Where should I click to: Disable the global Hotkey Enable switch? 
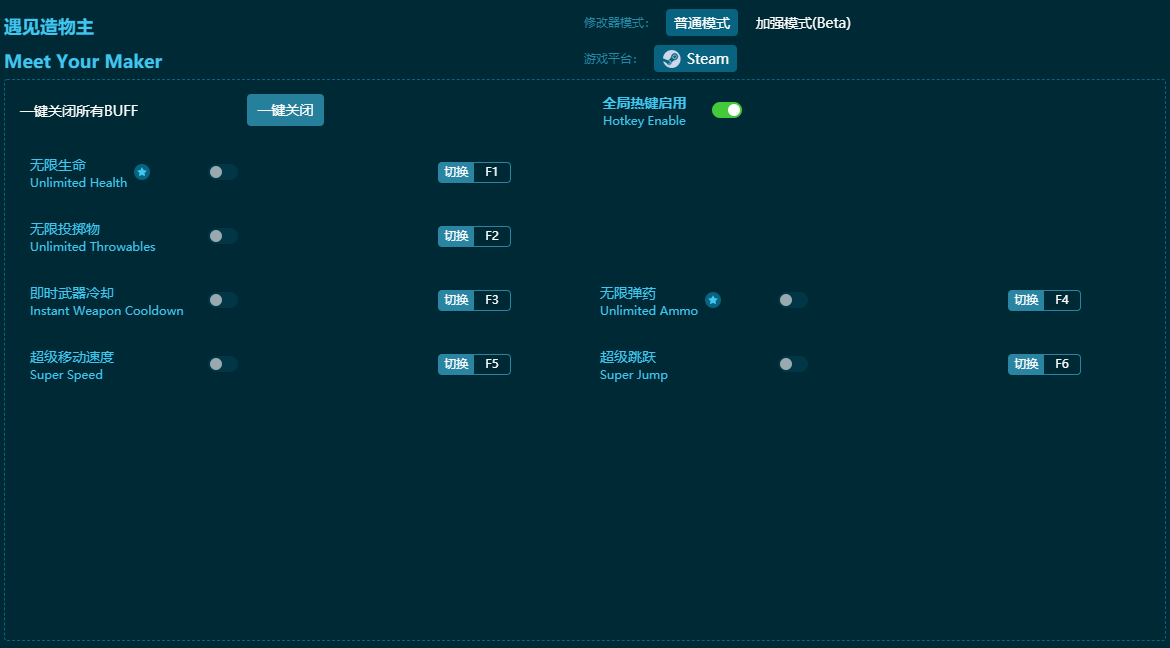726,110
